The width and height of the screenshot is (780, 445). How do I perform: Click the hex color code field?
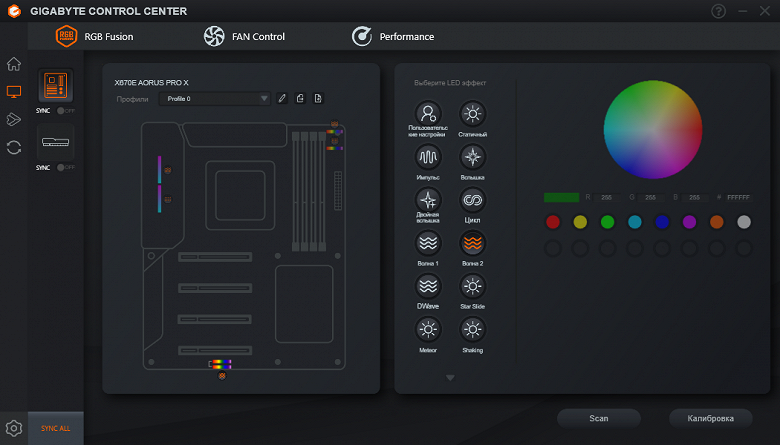tap(738, 197)
